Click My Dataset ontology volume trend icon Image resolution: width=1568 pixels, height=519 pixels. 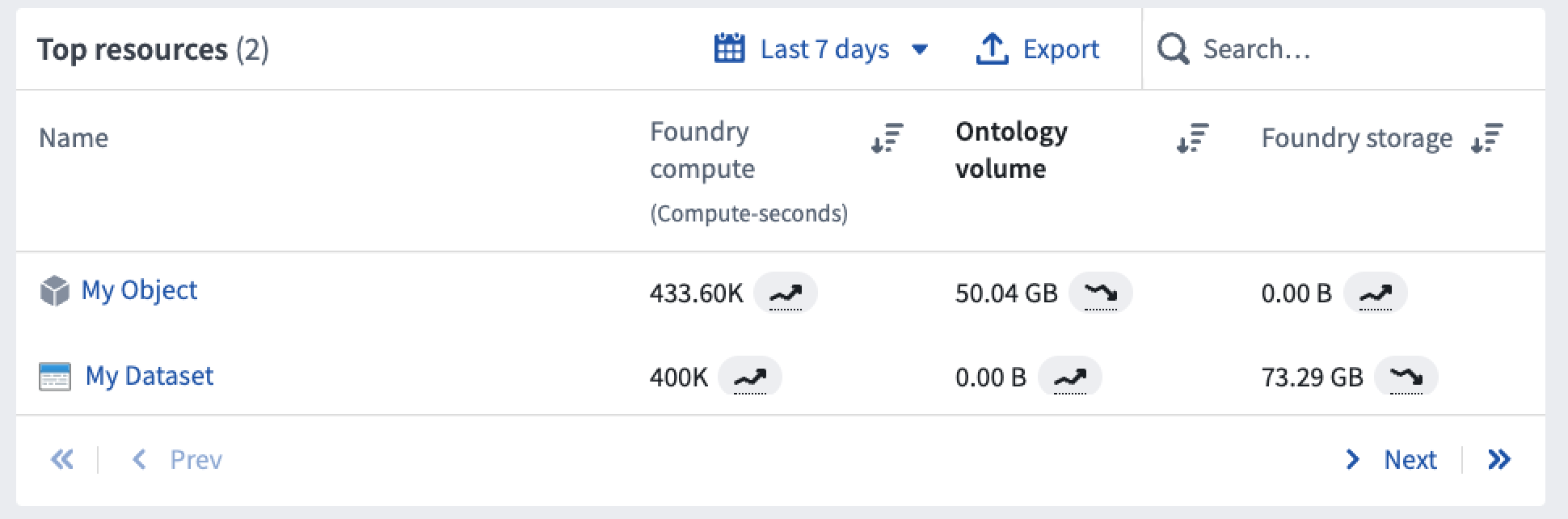click(1069, 376)
